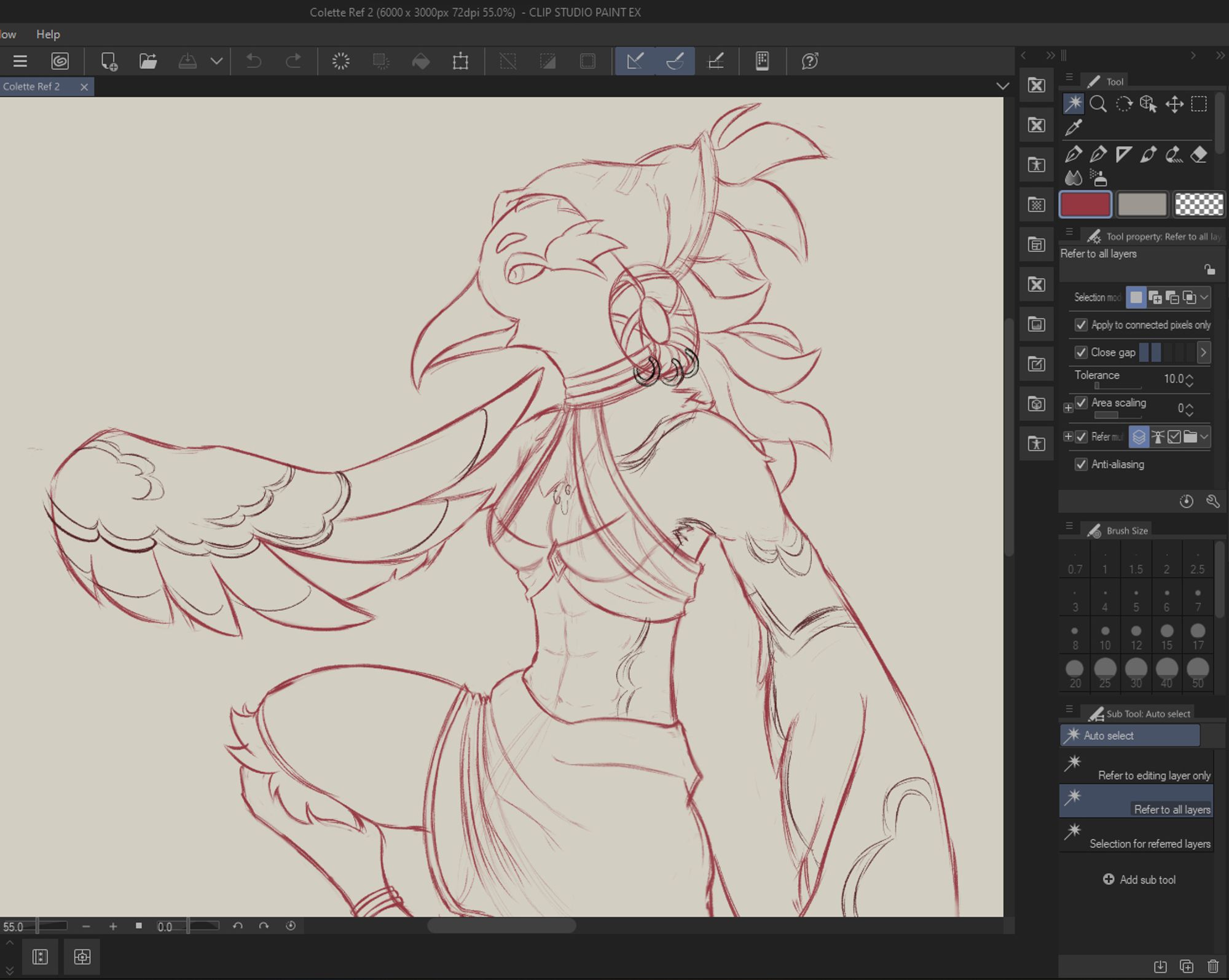Click the Scale/Rotate transform icon
Screen dimensions: 1229x980
(x=460, y=61)
